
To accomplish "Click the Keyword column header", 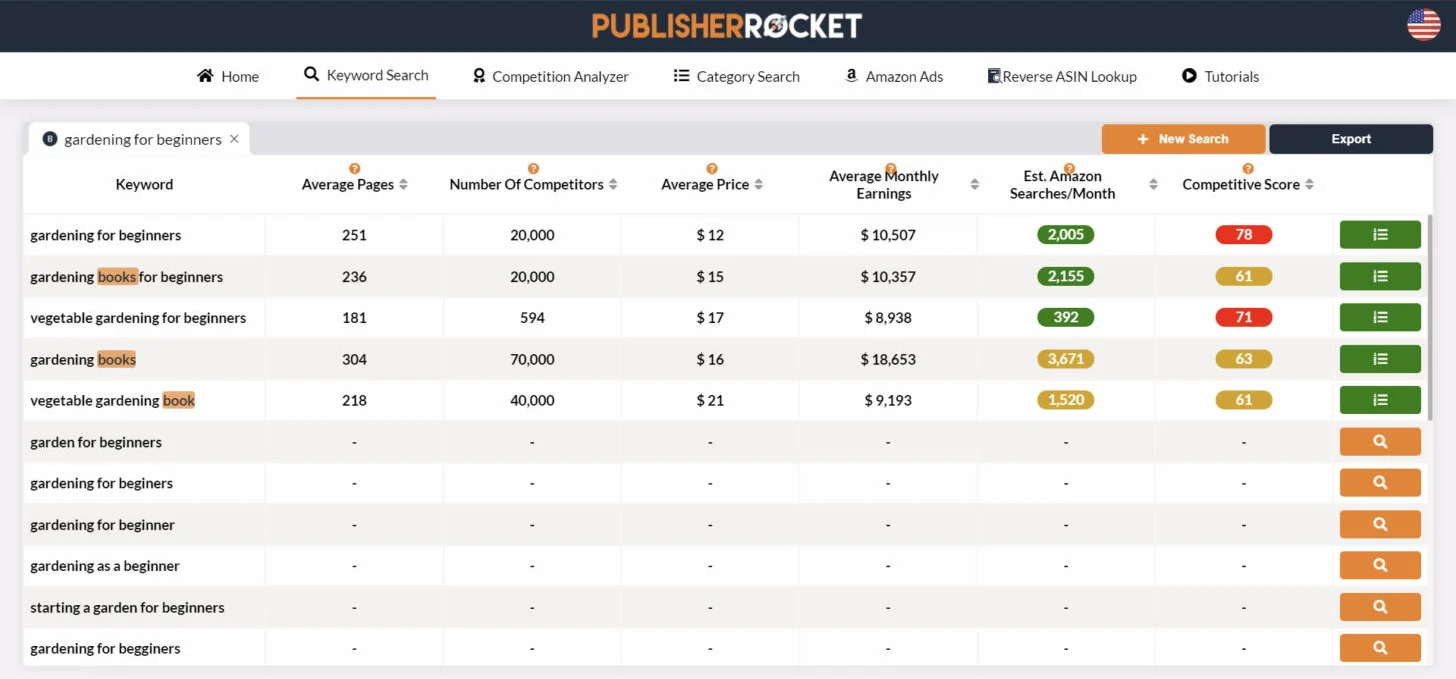I will tap(144, 185).
